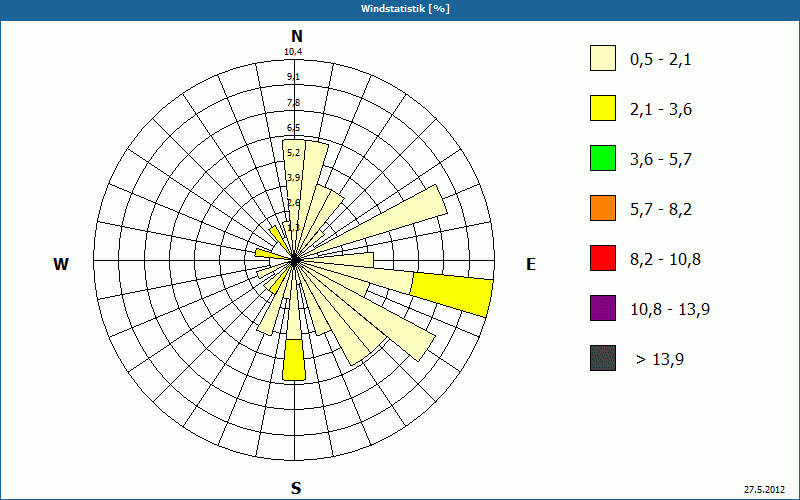Click the pale yellow 0,5 - 2,1 swatch

click(x=603, y=58)
